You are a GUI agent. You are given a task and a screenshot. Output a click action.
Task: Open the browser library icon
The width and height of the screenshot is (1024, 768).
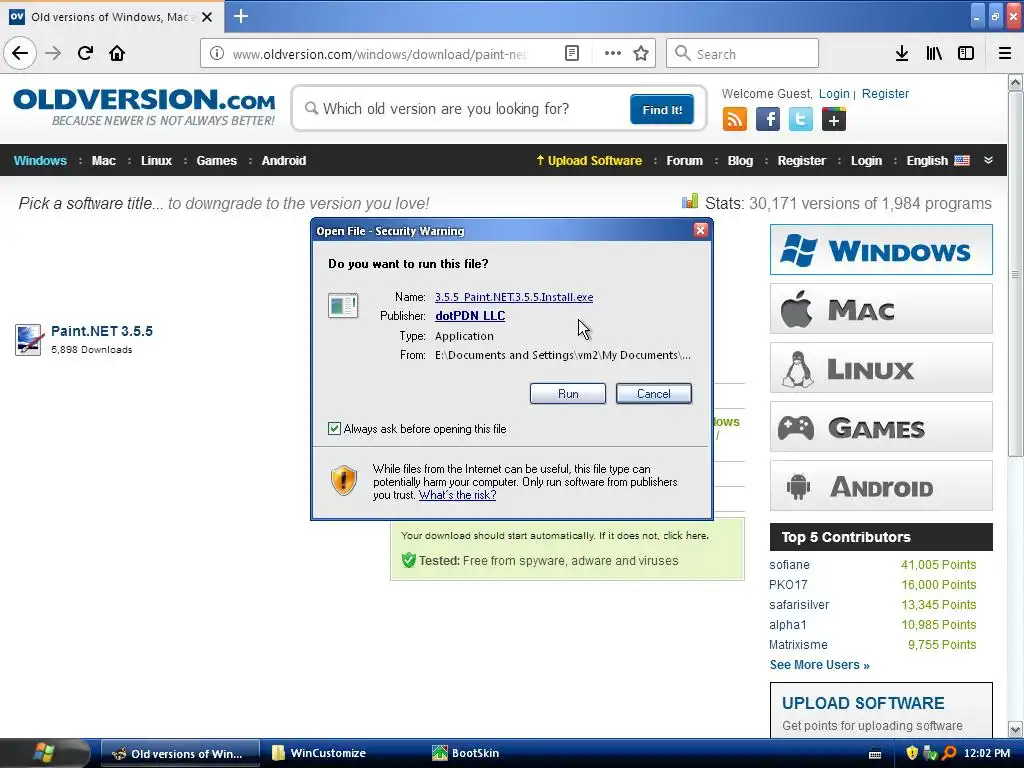point(934,54)
